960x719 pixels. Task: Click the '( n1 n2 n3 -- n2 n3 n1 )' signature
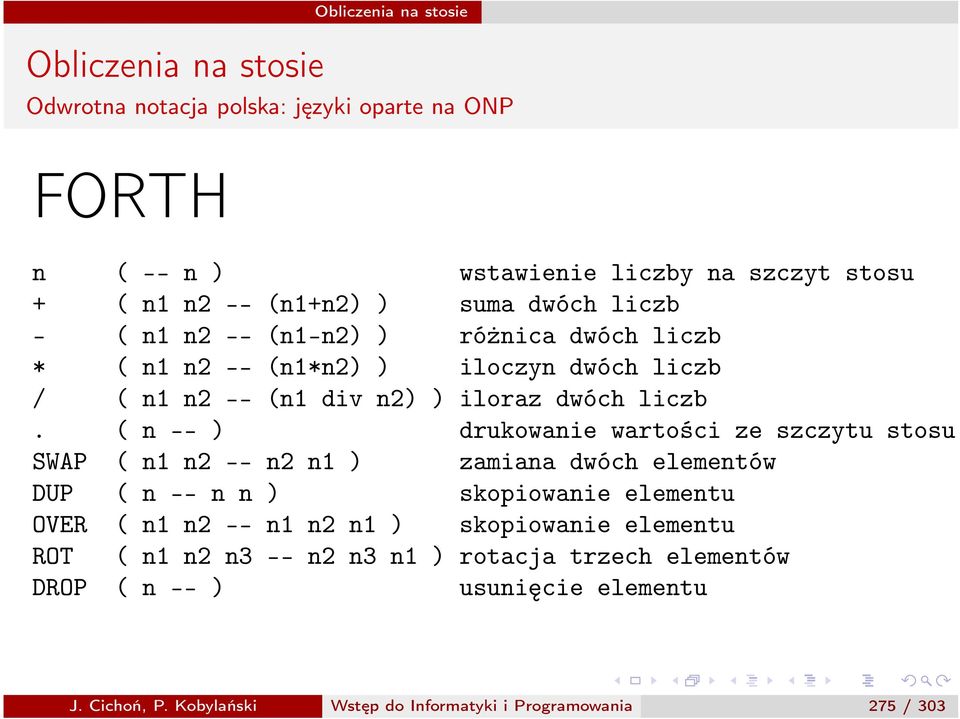(280, 556)
